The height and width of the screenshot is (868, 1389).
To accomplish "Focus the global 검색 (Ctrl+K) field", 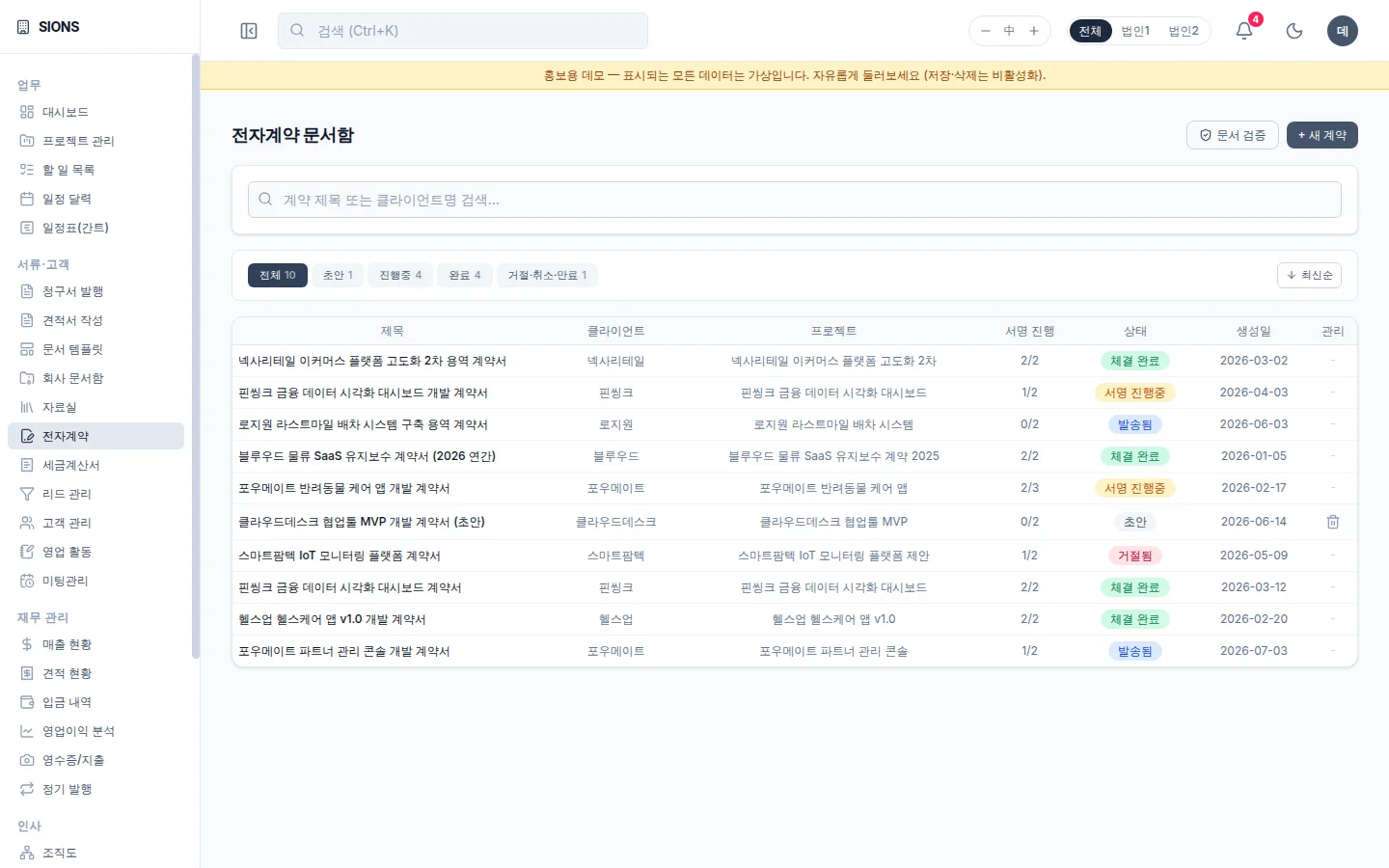I will click(463, 31).
